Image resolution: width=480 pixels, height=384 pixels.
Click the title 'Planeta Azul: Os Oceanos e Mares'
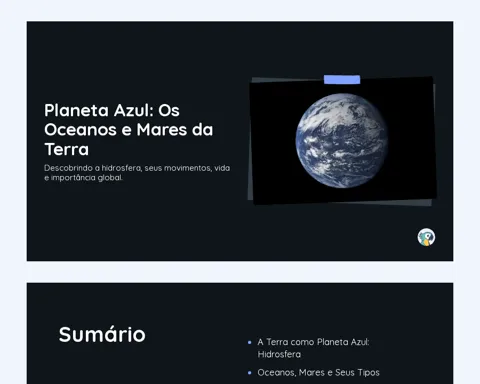click(x=128, y=120)
